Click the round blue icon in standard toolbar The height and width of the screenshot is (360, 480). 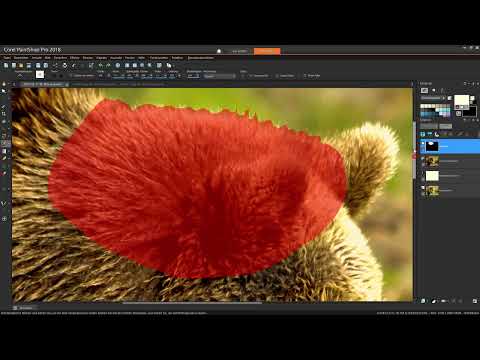click(118, 65)
